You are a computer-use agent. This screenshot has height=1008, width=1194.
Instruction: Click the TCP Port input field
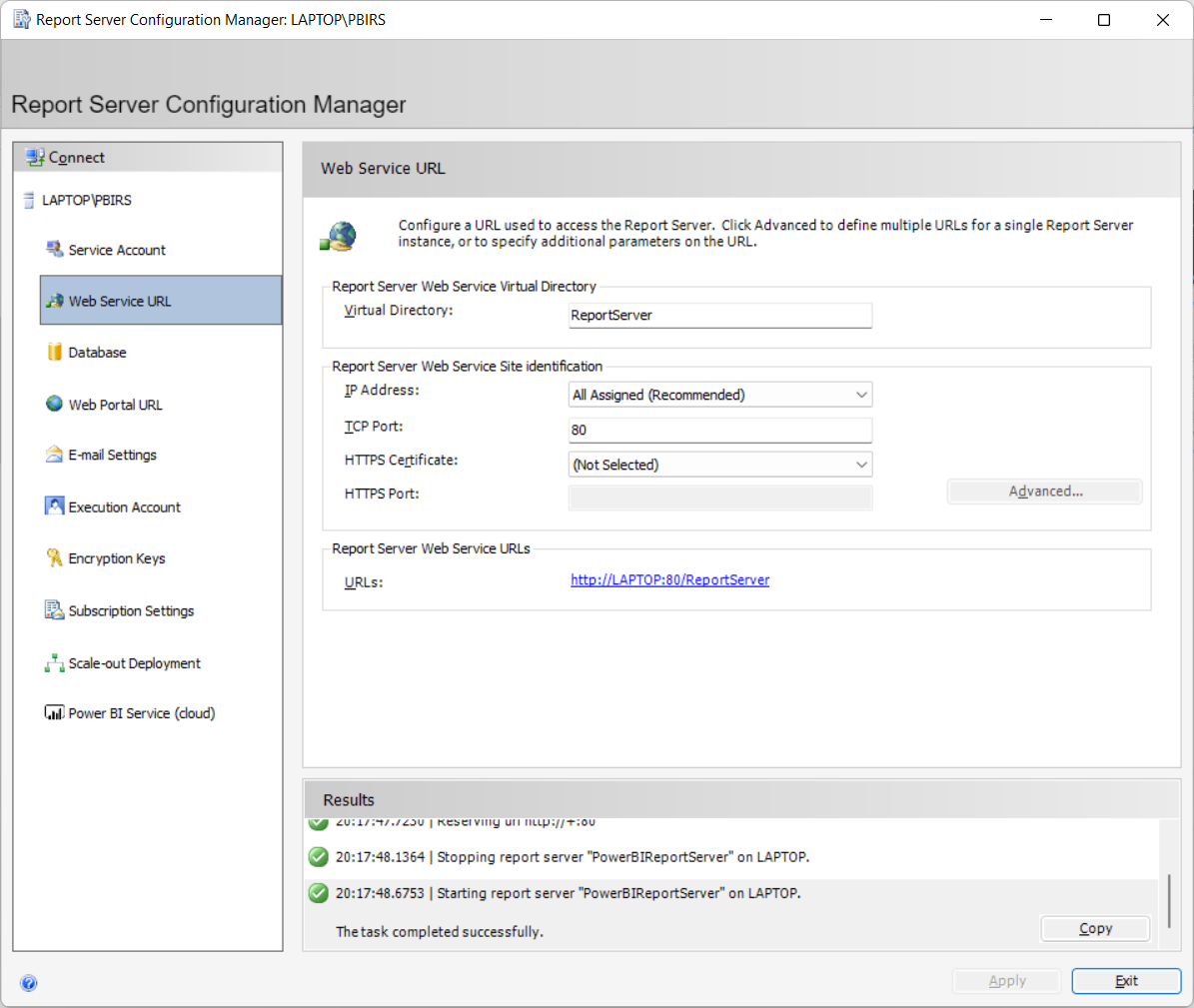(x=719, y=430)
